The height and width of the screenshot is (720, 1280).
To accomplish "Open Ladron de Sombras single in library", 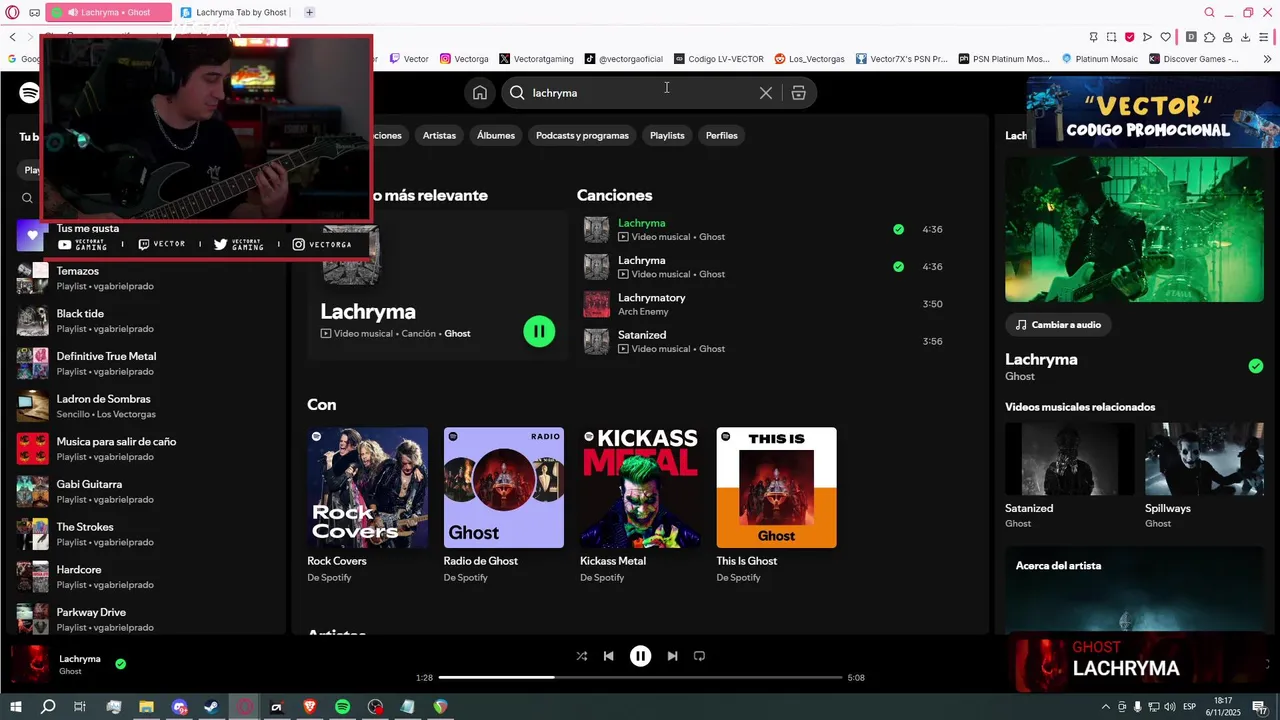I will pyautogui.click(x=145, y=406).
